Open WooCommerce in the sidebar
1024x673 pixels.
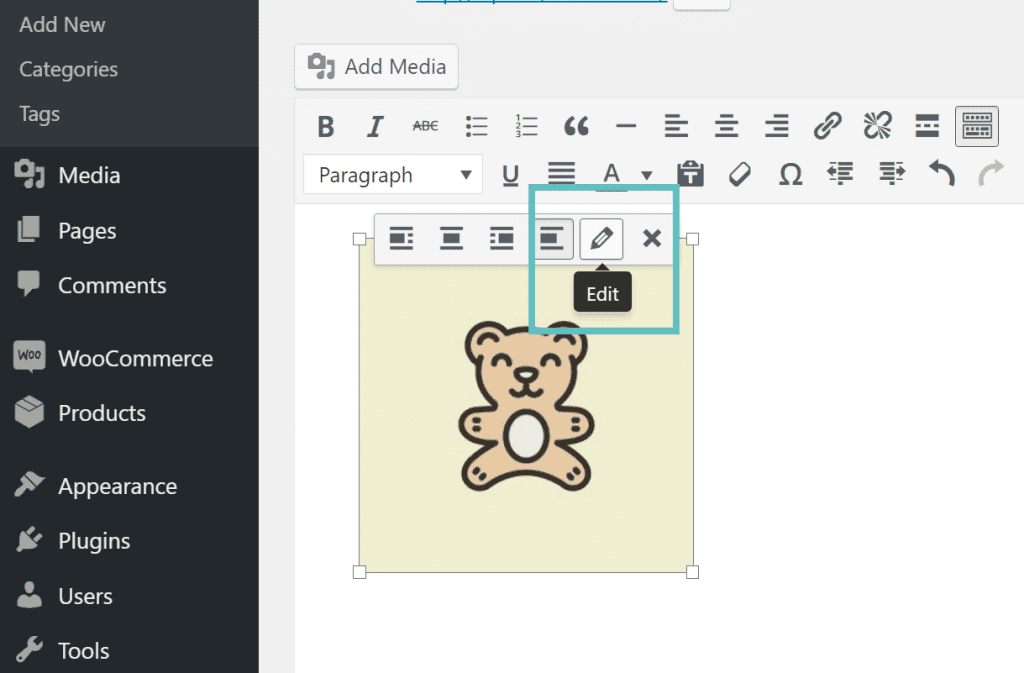pyautogui.click(x=135, y=358)
